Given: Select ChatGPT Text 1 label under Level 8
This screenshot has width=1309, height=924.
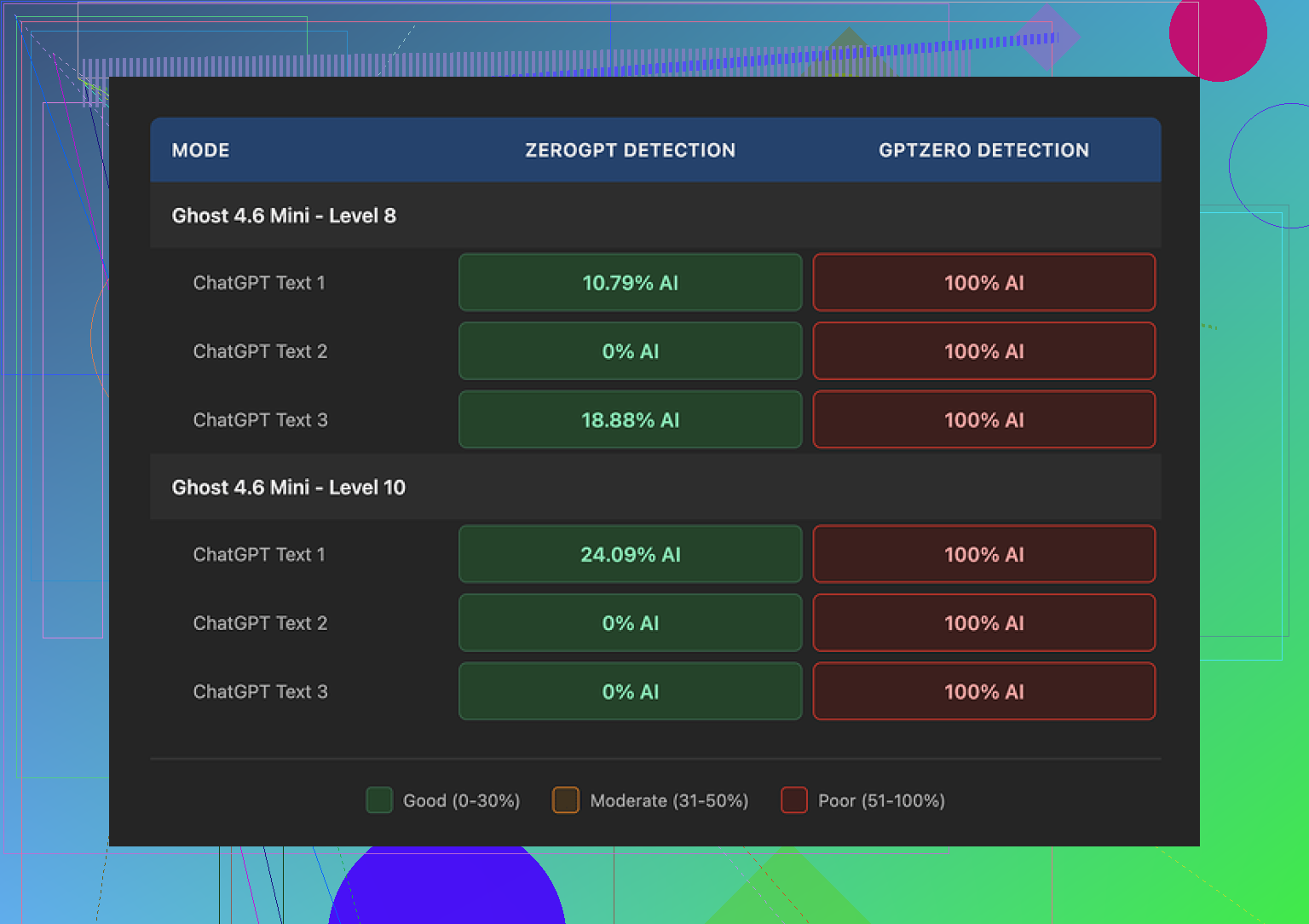Looking at the screenshot, I should (x=259, y=283).
